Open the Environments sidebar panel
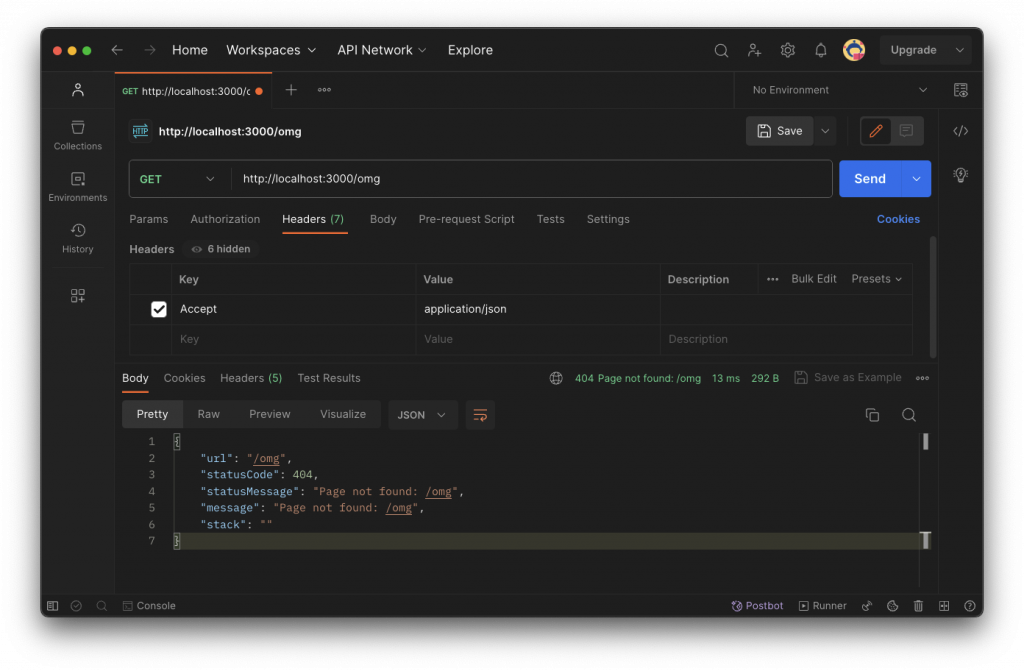Viewport: 1024px width, 671px height. (x=77, y=186)
